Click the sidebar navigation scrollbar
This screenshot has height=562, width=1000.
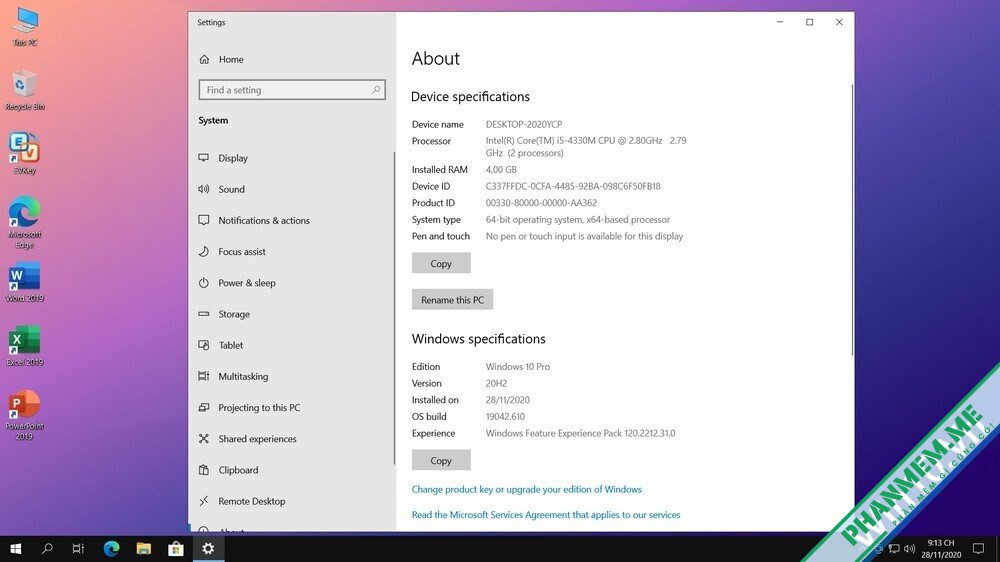pos(394,308)
